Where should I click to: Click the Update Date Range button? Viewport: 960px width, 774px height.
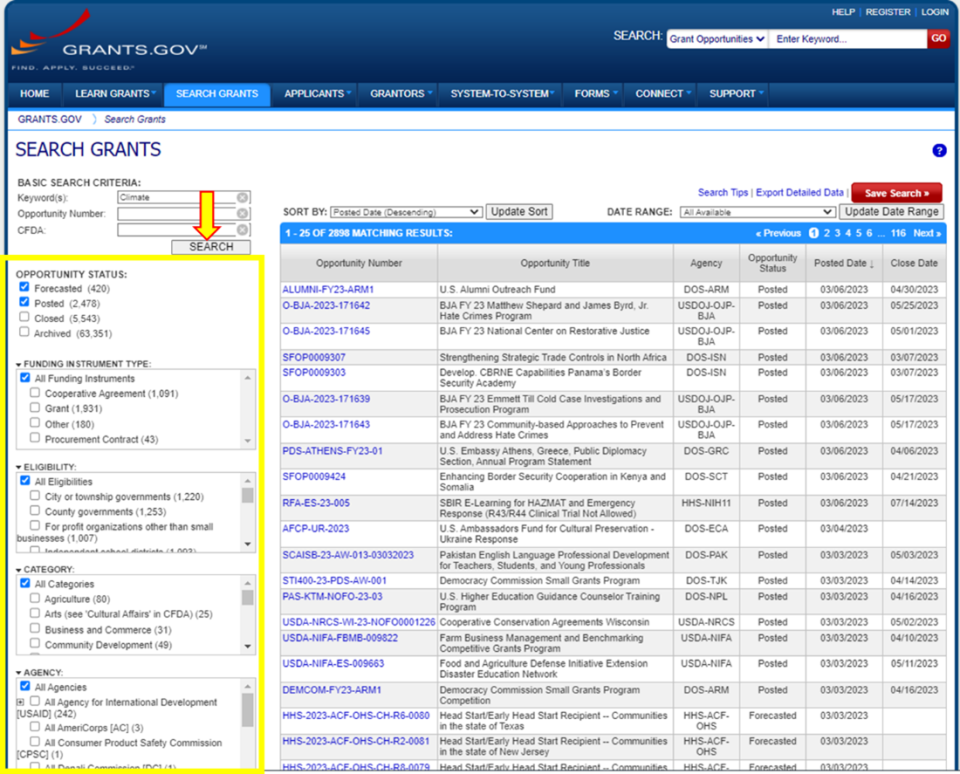point(891,211)
